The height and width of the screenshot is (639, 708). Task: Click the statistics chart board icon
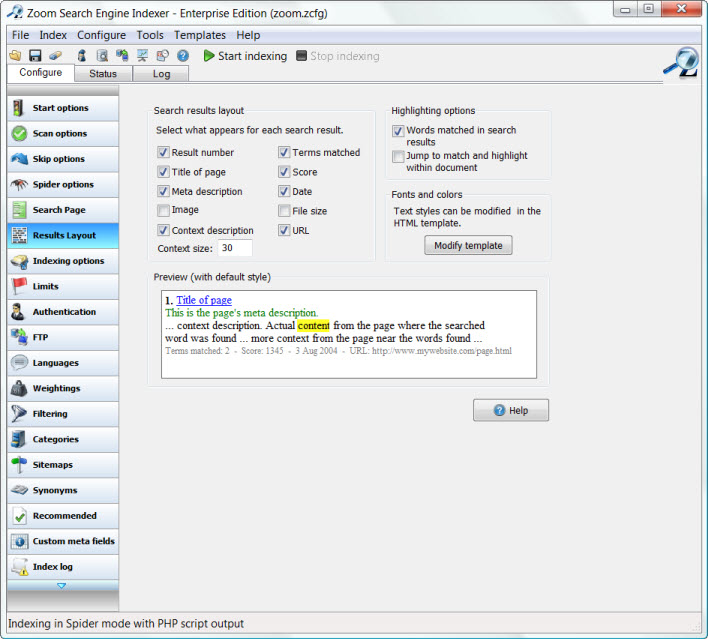(x=142, y=56)
